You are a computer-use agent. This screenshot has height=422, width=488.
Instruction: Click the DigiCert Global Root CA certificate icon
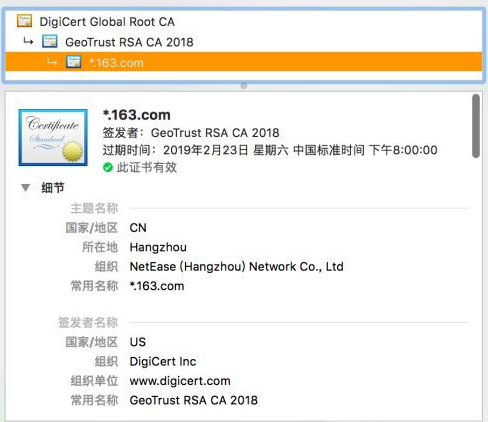pyautogui.click(x=24, y=21)
